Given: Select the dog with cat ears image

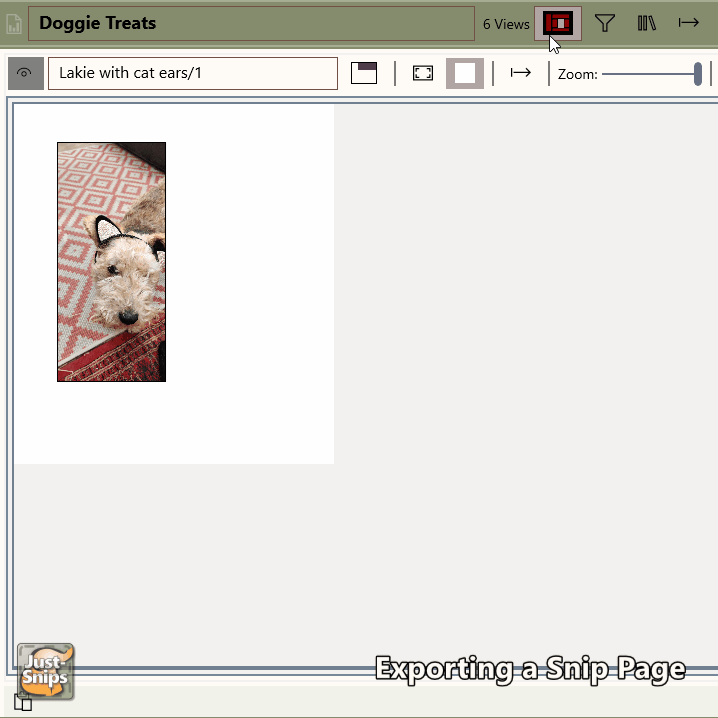Looking at the screenshot, I should (111, 262).
